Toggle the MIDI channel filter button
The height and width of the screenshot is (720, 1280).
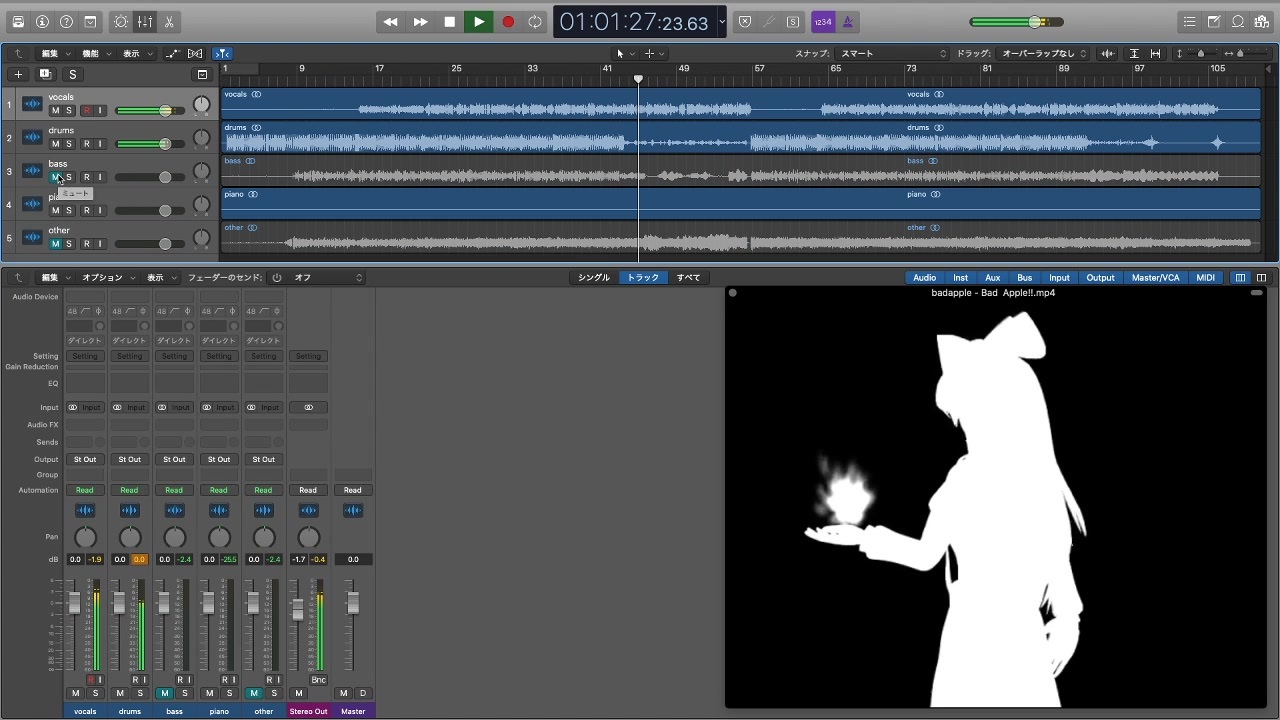pyautogui.click(x=1206, y=277)
